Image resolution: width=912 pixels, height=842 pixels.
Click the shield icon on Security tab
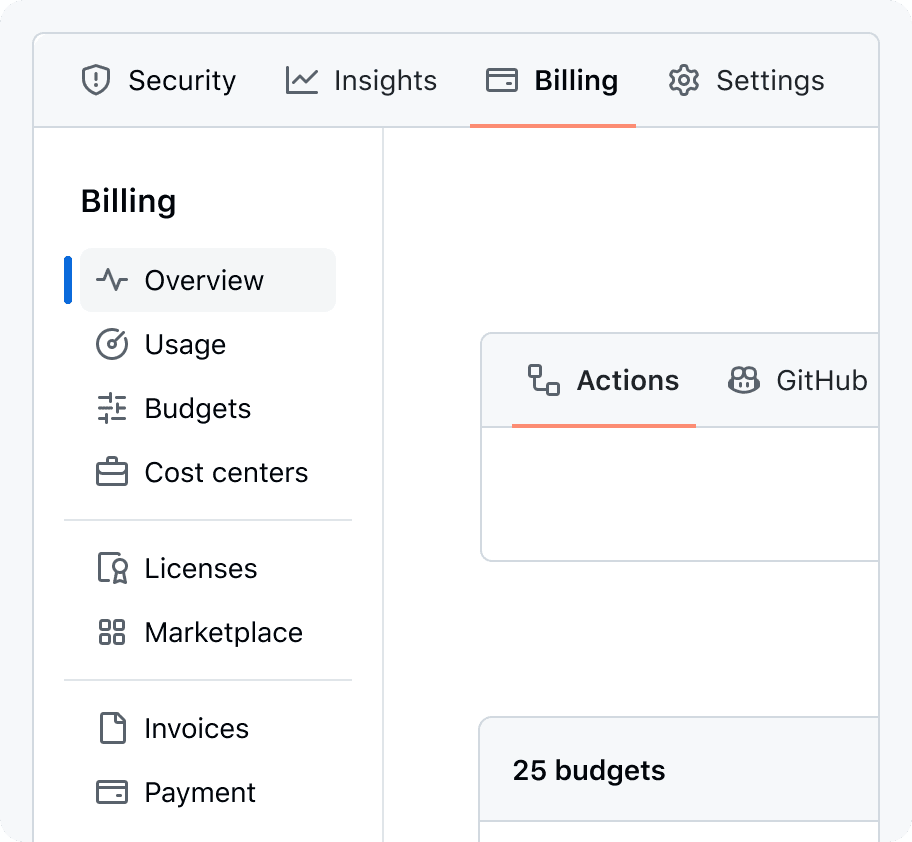(x=95, y=80)
